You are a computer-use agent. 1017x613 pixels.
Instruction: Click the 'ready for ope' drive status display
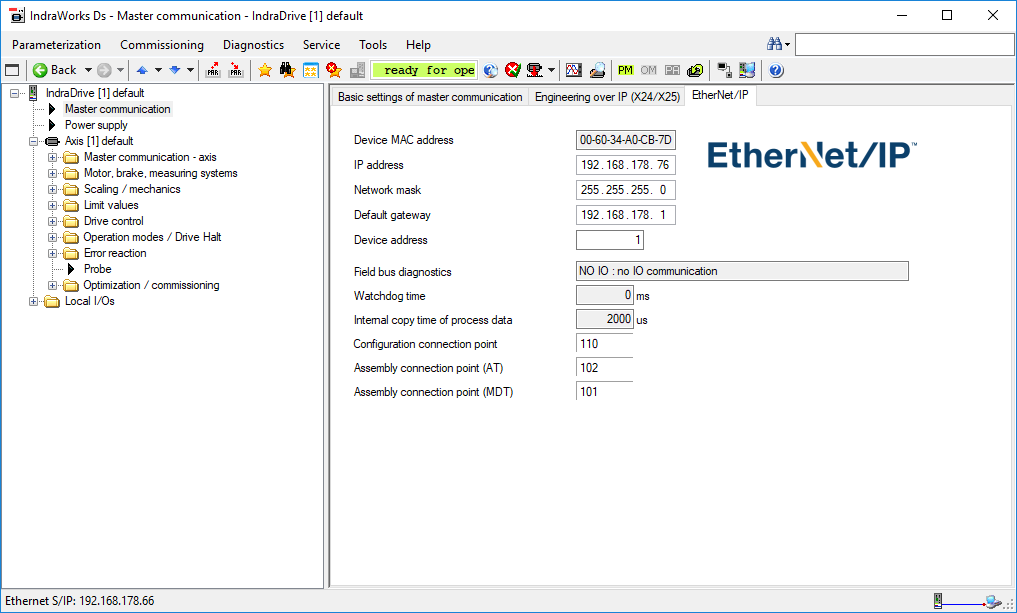click(x=424, y=70)
